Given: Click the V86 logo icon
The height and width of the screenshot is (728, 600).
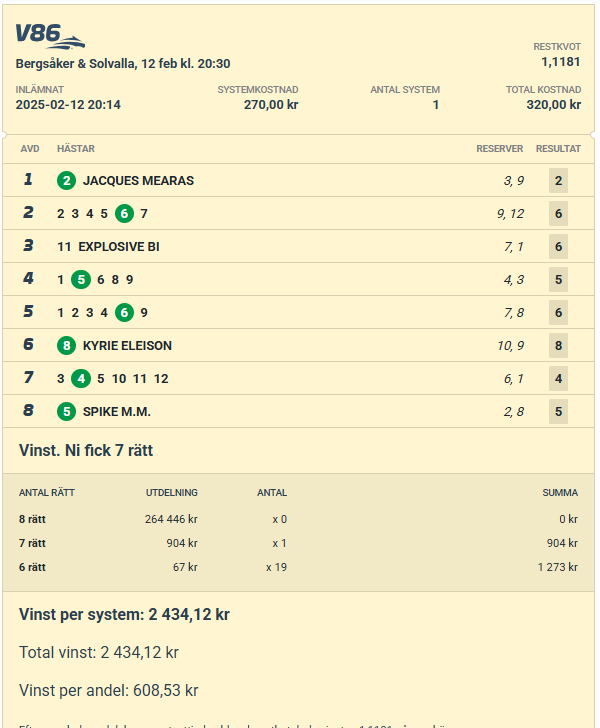Looking at the screenshot, I should pyautogui.click(x=50, y=36).
